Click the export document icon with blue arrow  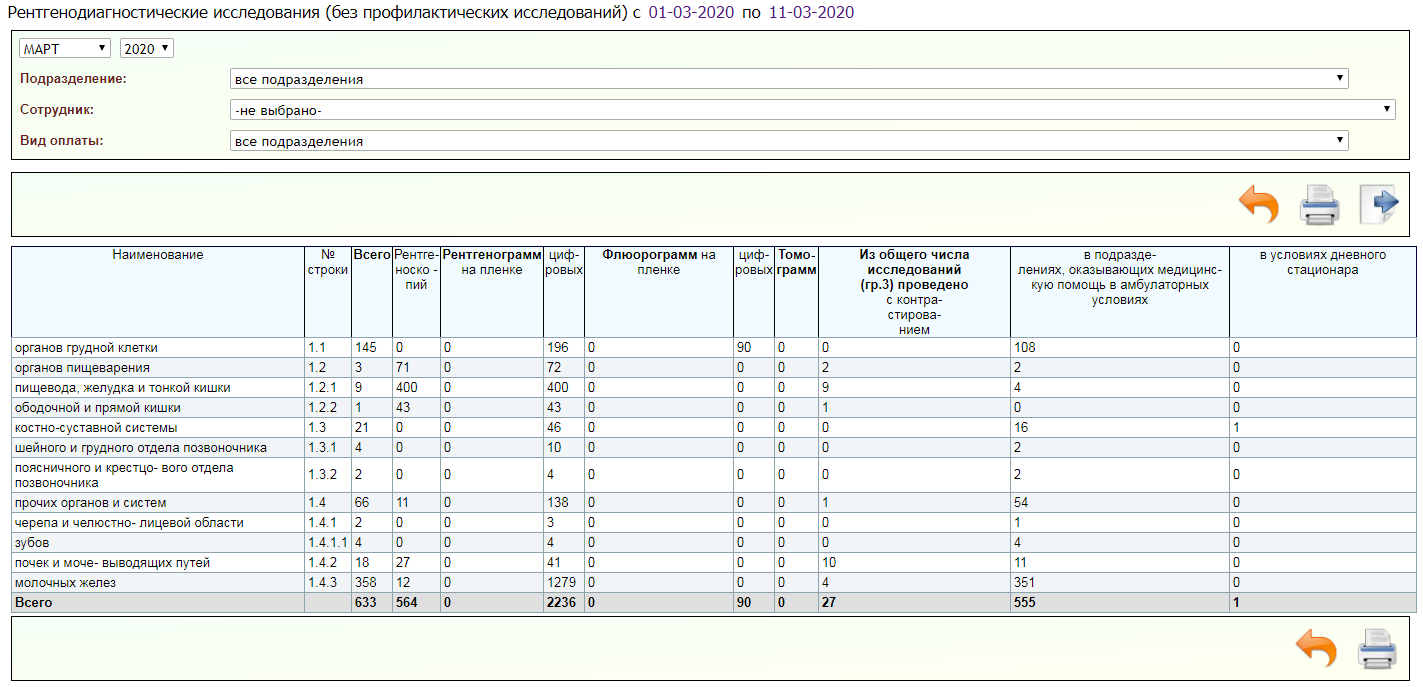click(1379, 203)
